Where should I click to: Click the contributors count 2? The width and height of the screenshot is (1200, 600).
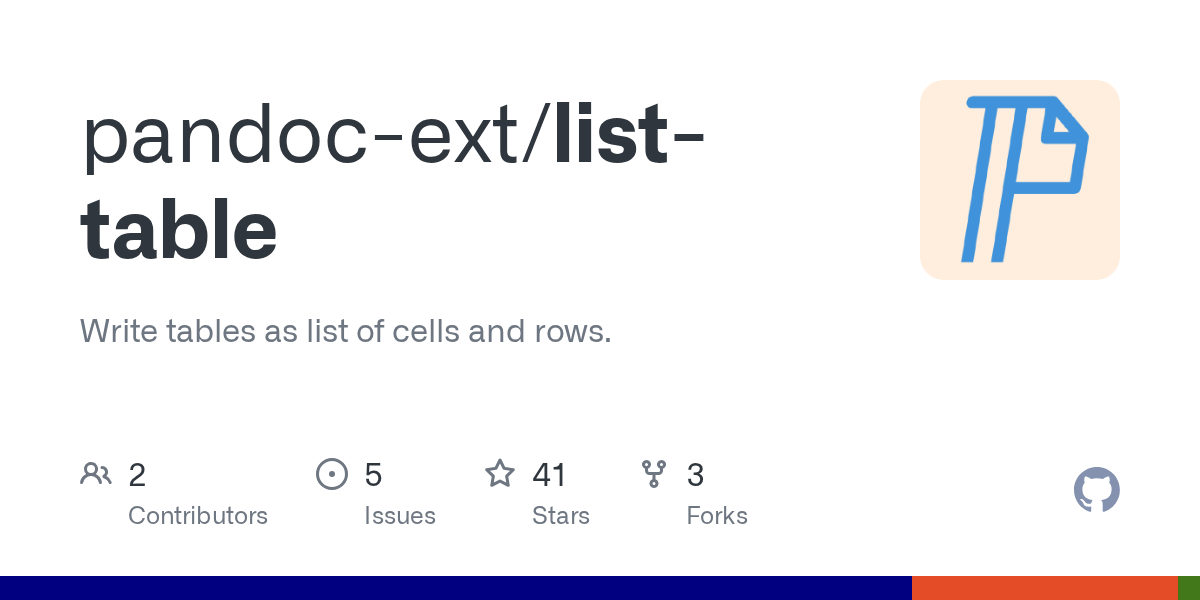[x=137, y=475]
